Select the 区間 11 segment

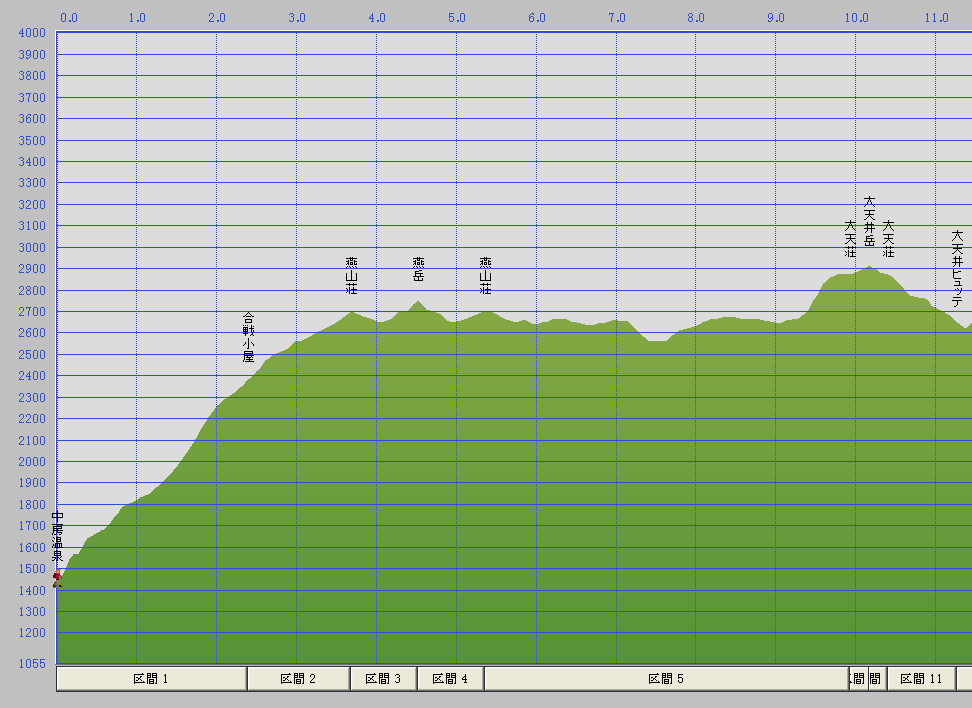pos(921,679)
